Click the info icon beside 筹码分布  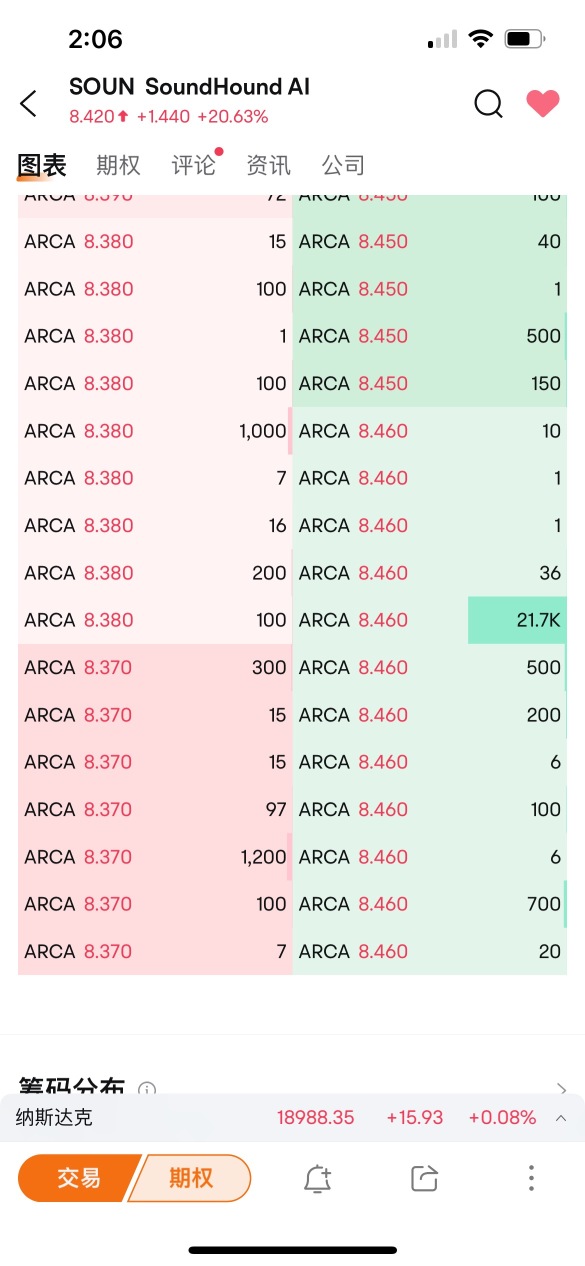(x=147, y=1089)
